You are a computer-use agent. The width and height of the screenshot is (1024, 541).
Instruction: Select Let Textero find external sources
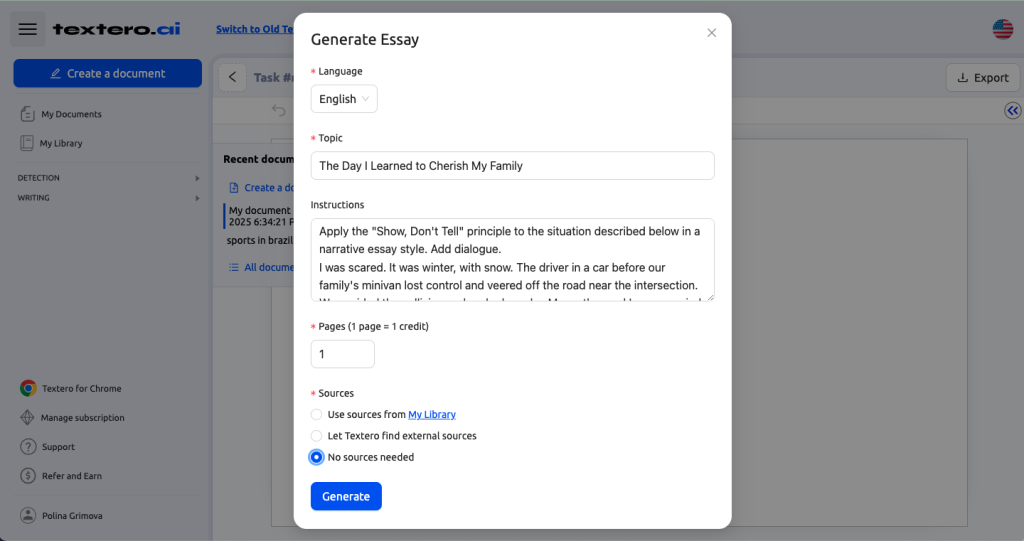pos(316,436)
